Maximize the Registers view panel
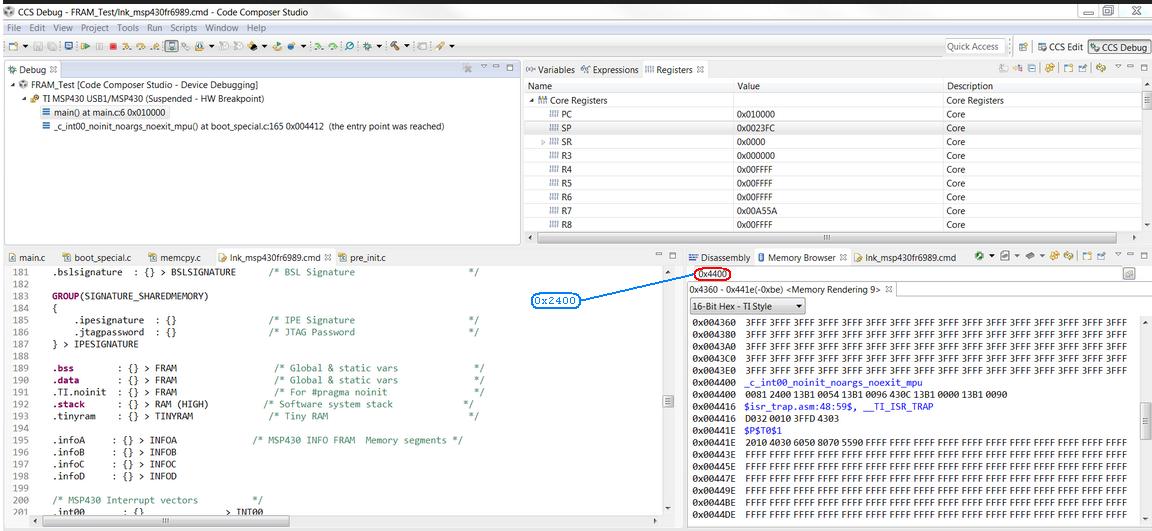This screenshot has width=1152, height=531. tap(1144, 69)
